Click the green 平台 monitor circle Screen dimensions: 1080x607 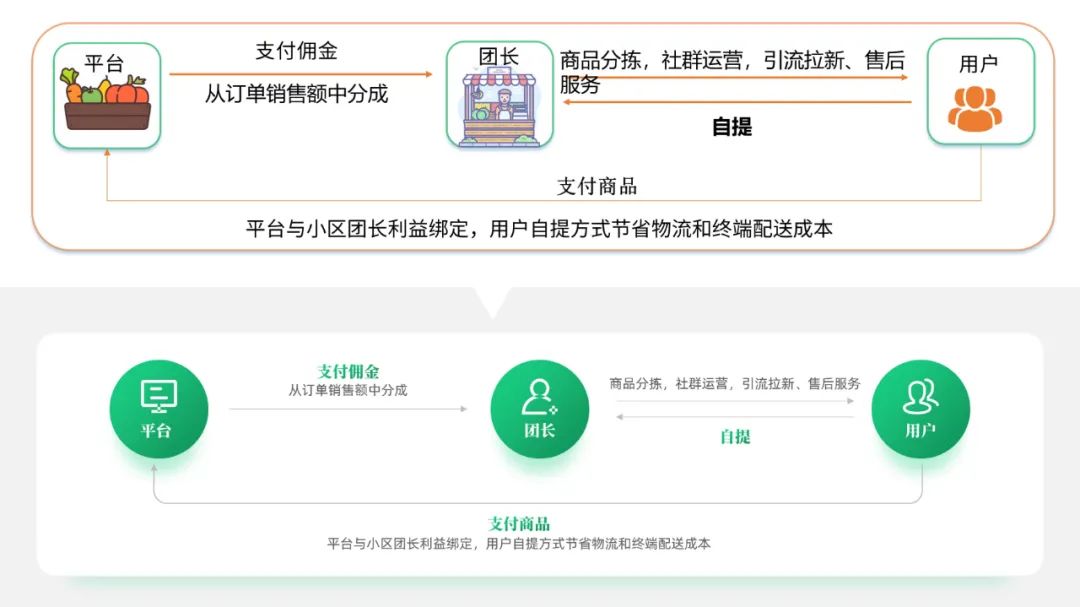(158, 409)
